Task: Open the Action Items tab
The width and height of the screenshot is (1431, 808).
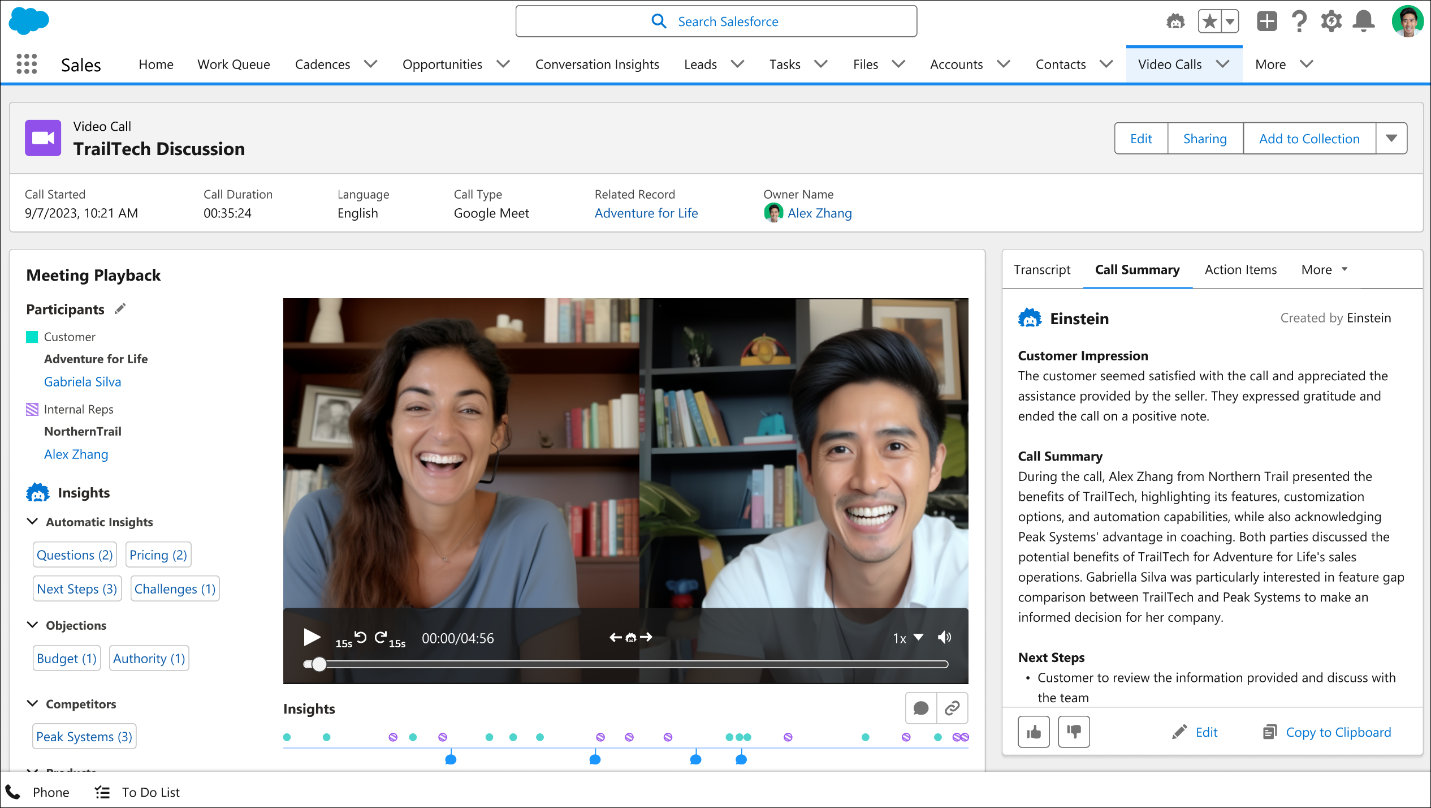Action: pyautogui.click(x=1240, y=270)
